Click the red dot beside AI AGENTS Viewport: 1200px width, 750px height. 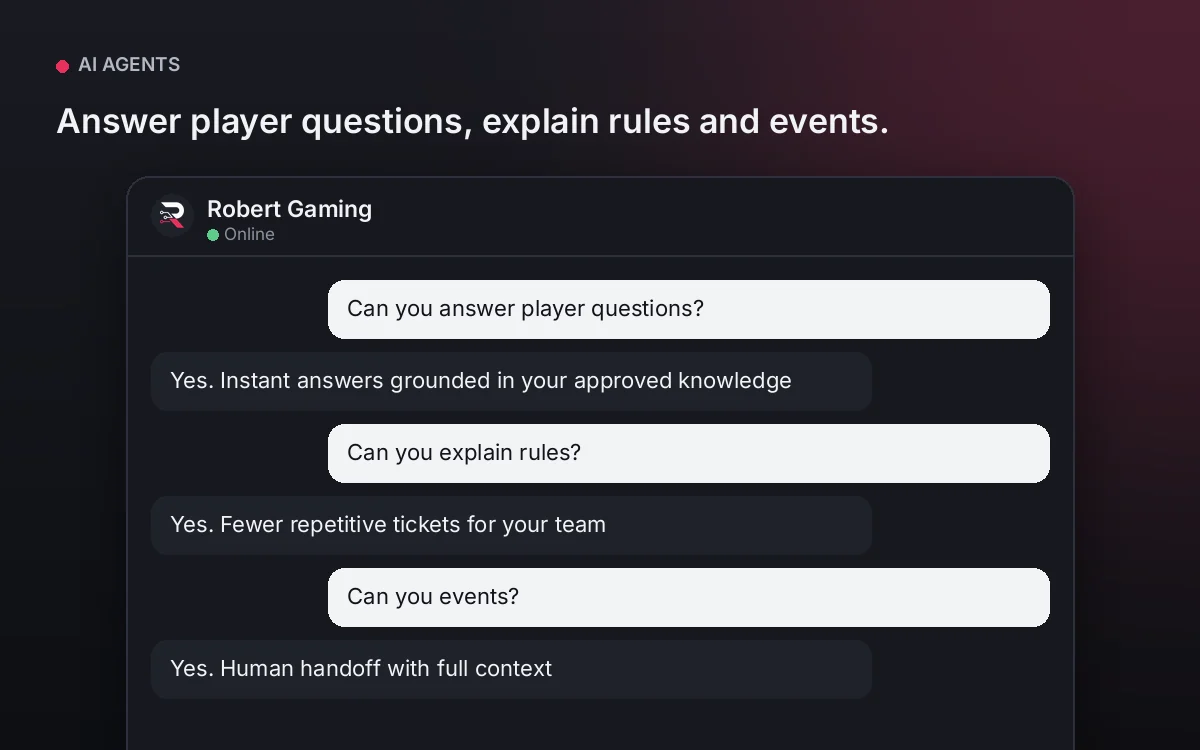pos(62,66)
